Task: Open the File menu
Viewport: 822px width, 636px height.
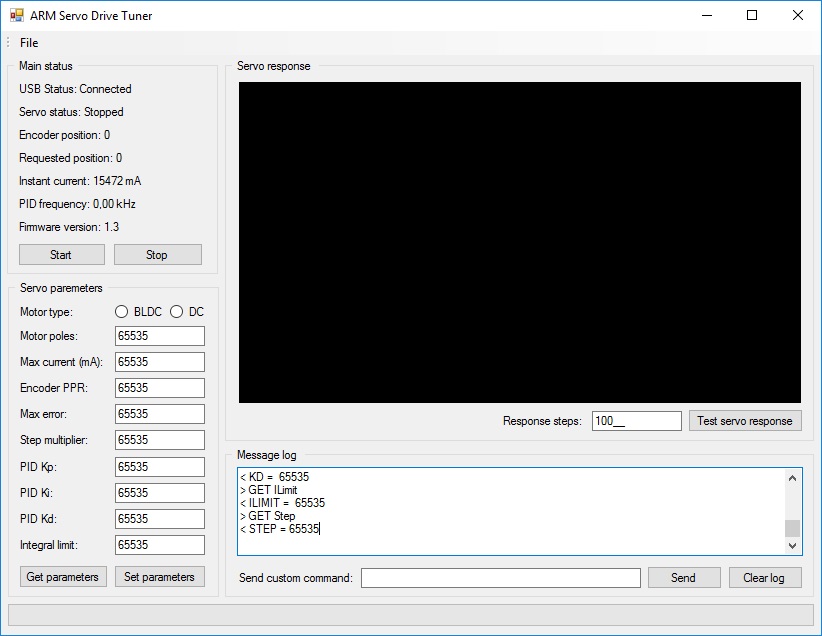Action: coord(29,43)
